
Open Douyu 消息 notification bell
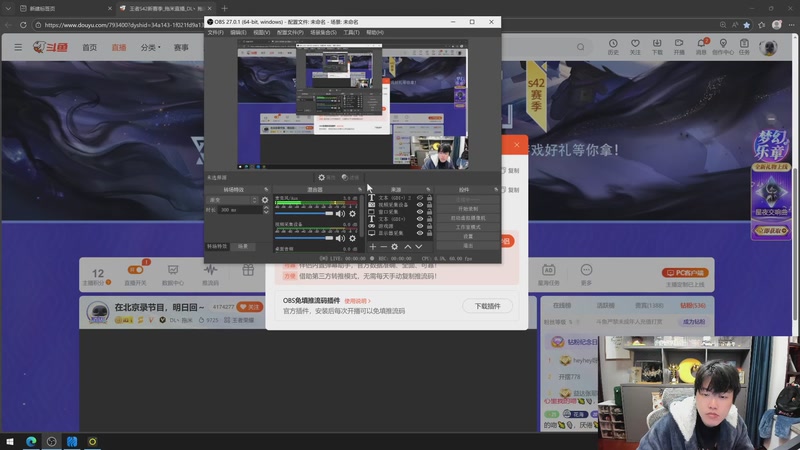(701, 47)
